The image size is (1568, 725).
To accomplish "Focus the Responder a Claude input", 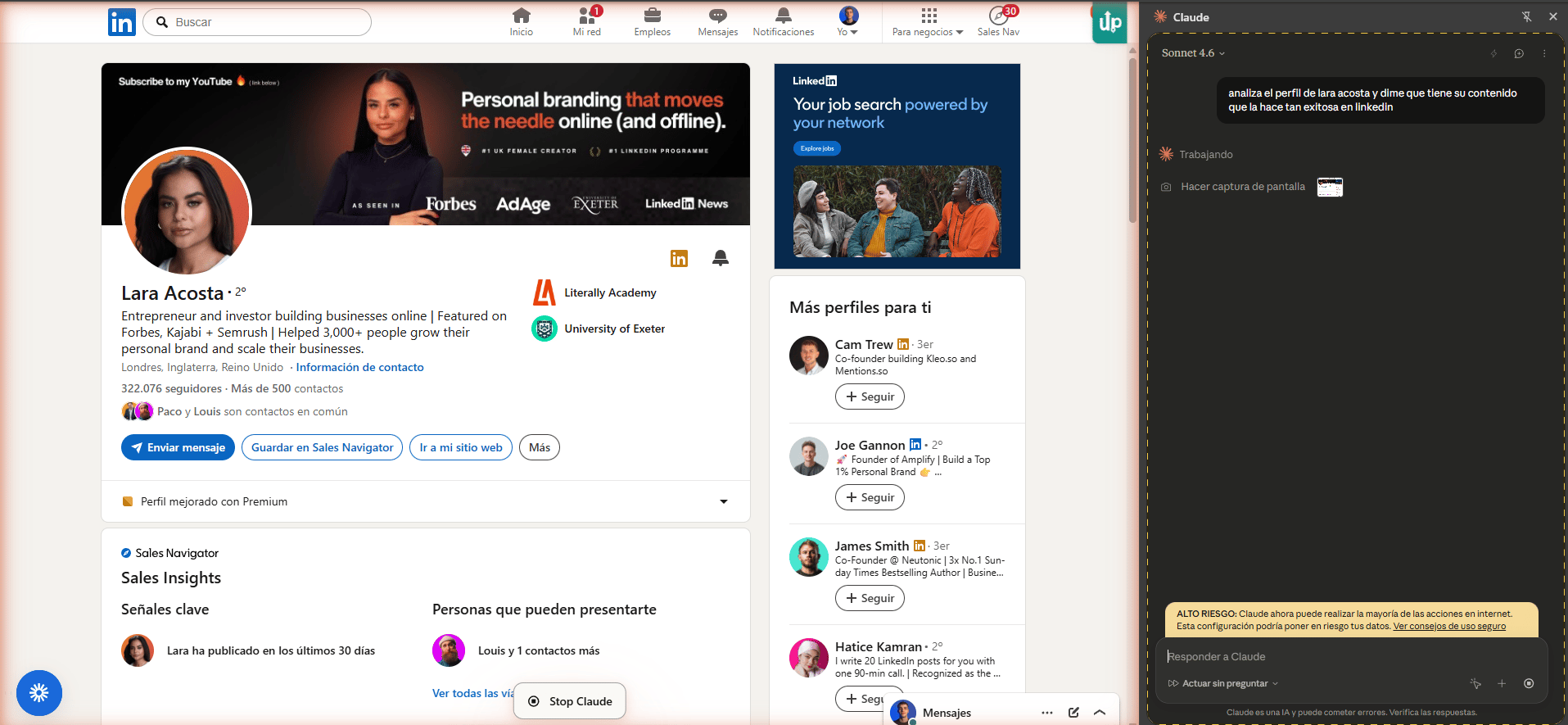I will 1351,656.
